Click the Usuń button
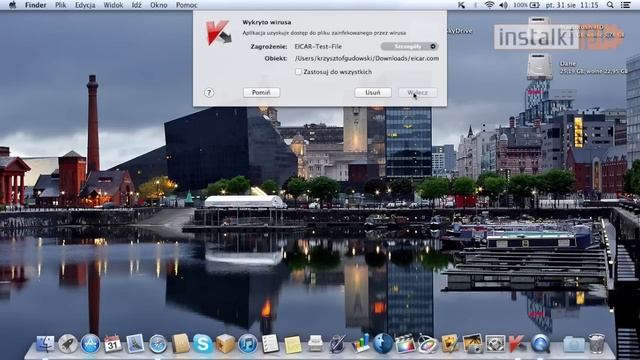The height and width of the screenshot is (360, 640). [373, 93]
